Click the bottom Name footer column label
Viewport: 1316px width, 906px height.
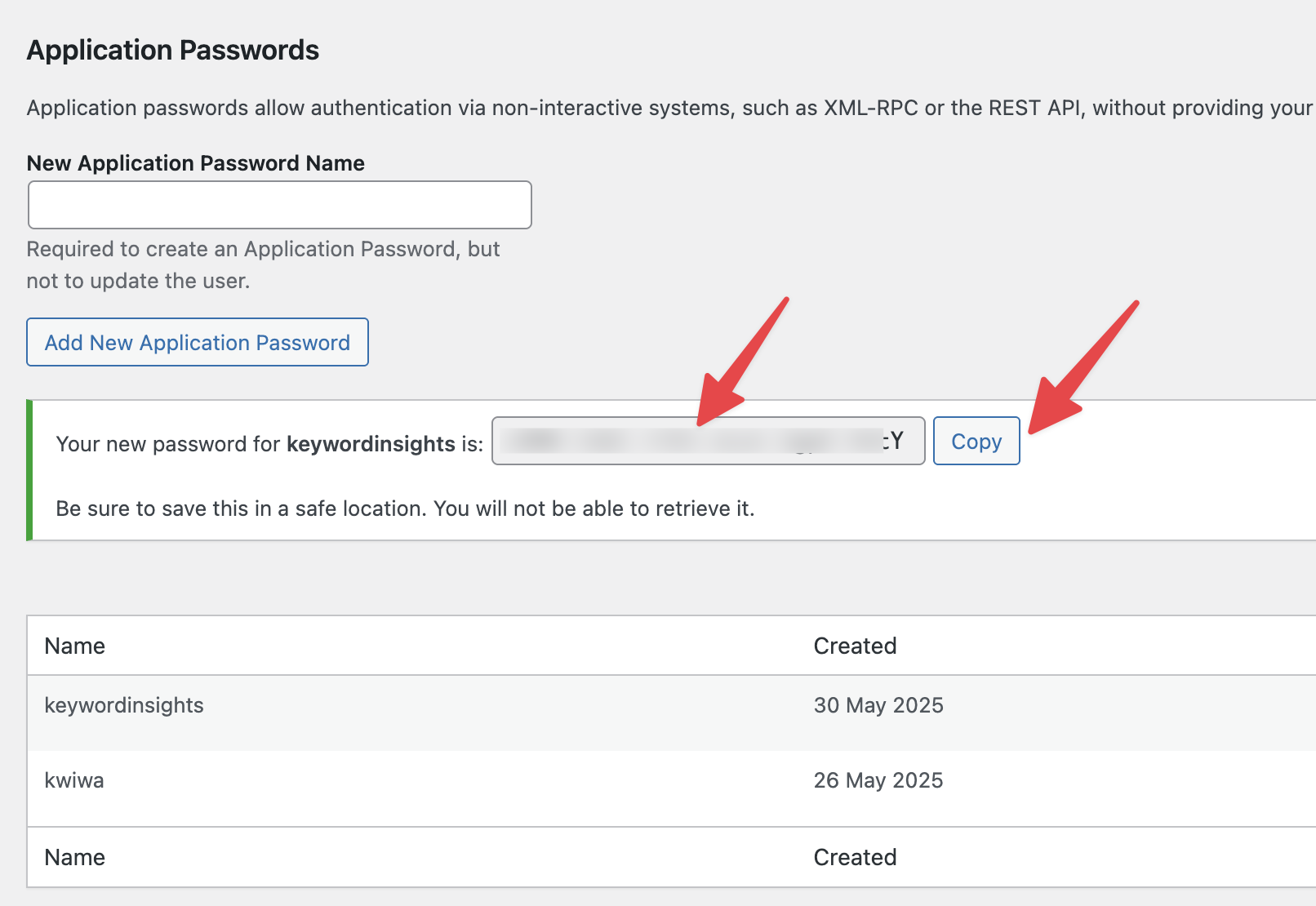75,857
